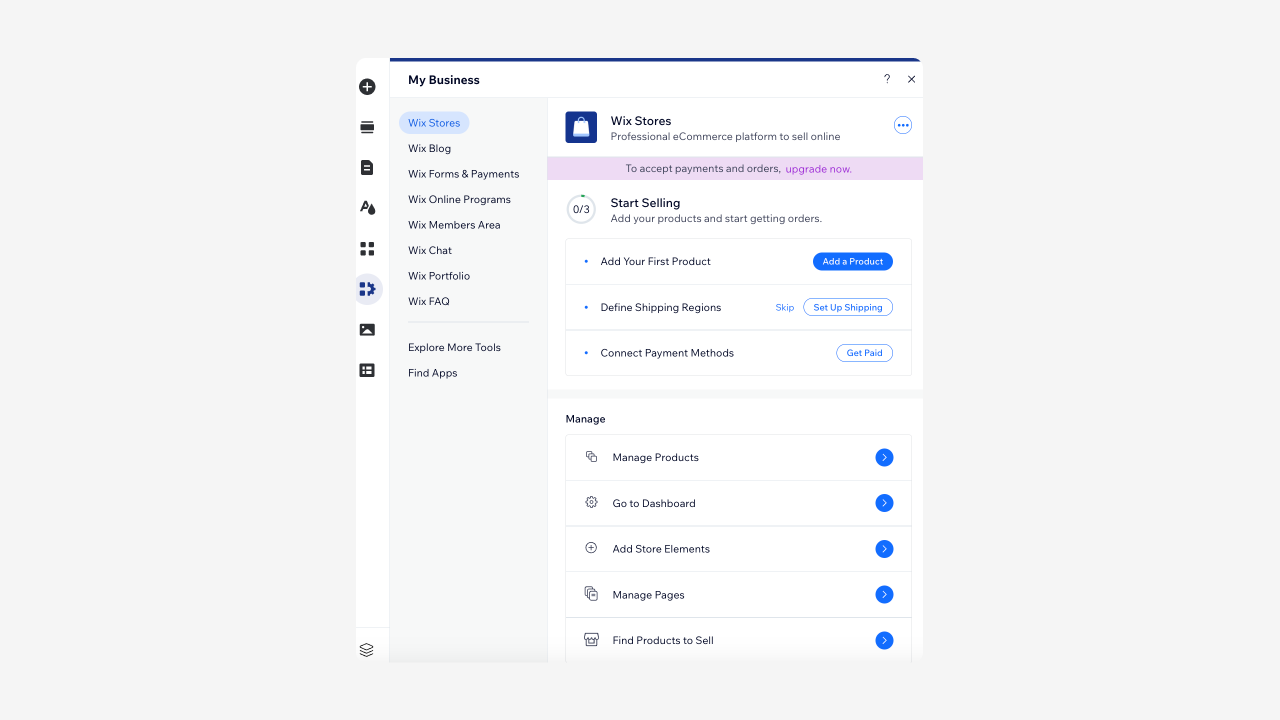Select Wix Members Area

(x=454, y=225)
